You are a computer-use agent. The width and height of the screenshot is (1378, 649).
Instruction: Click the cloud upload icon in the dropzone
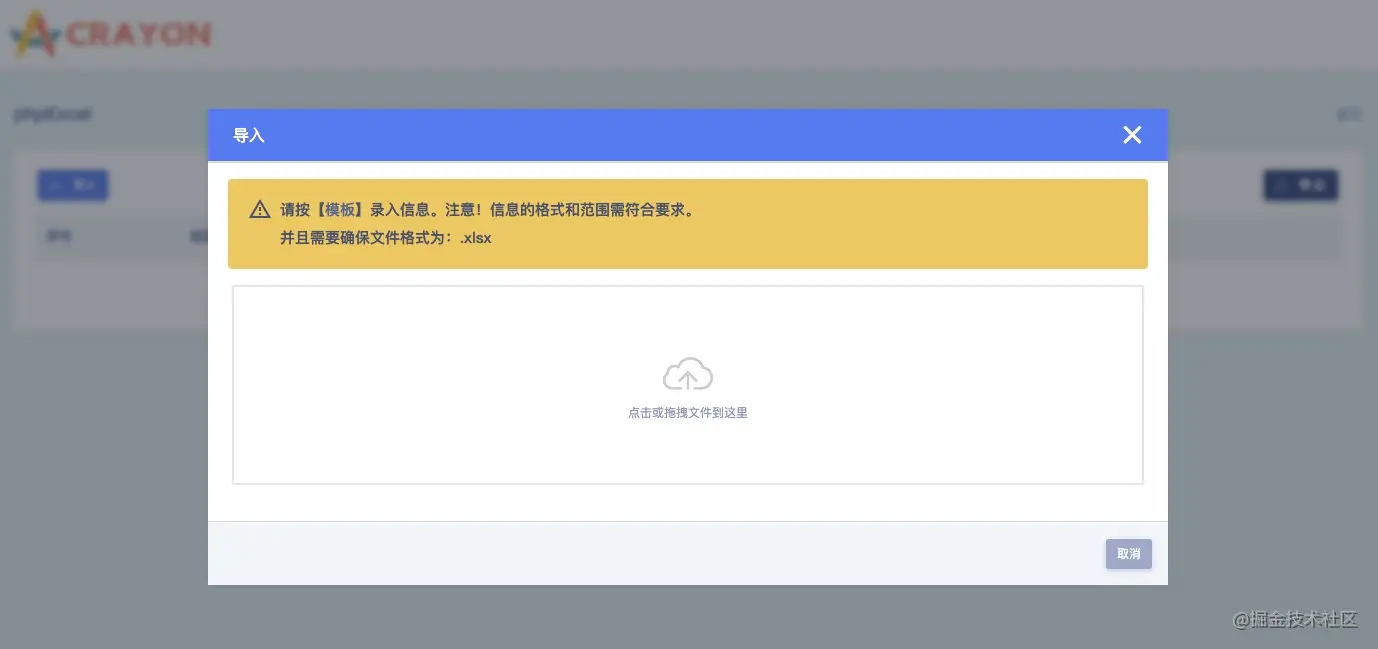pos(687,372)
